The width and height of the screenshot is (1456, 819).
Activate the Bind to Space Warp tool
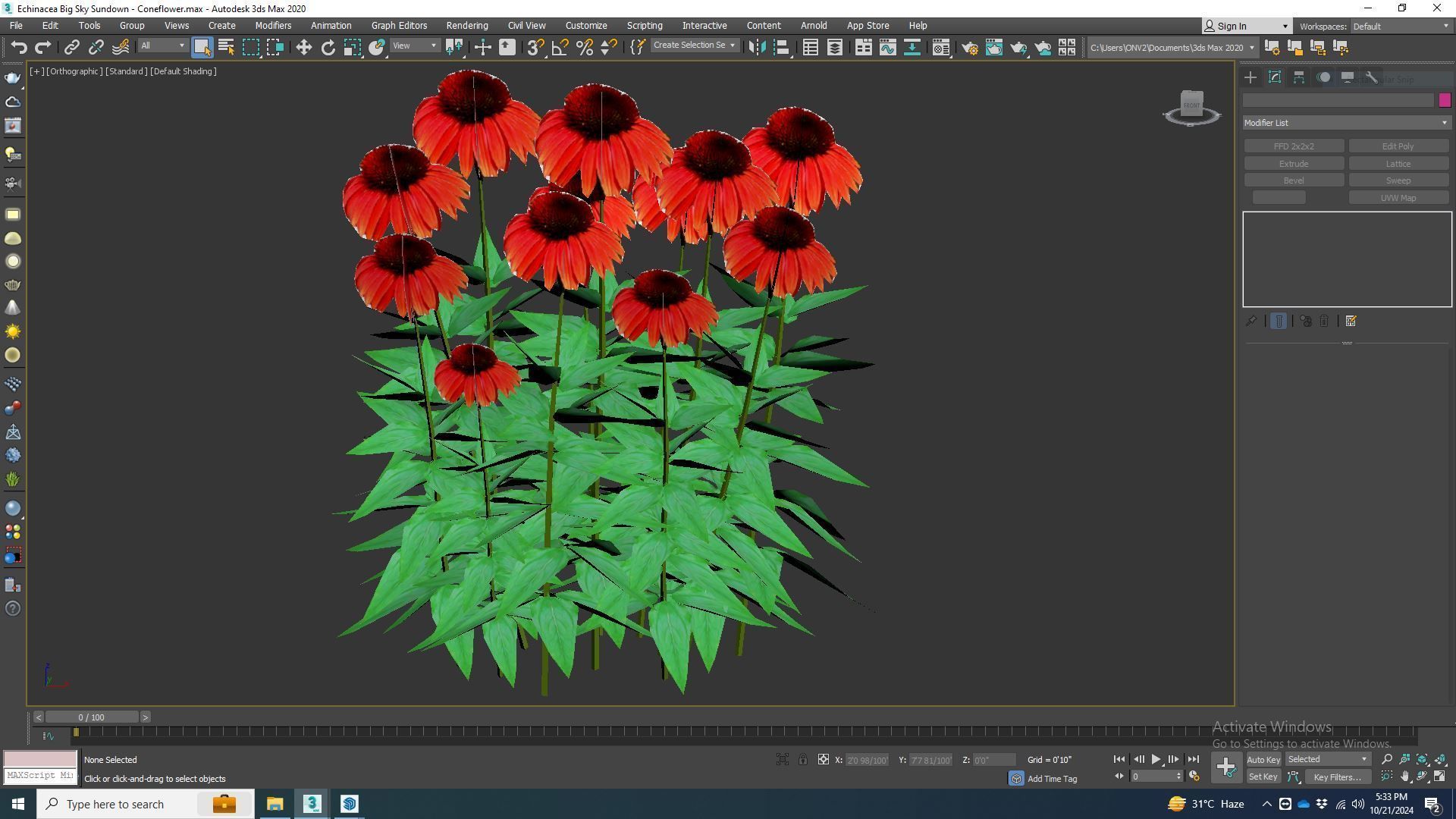pyautogui.click(x=121, y=47)
